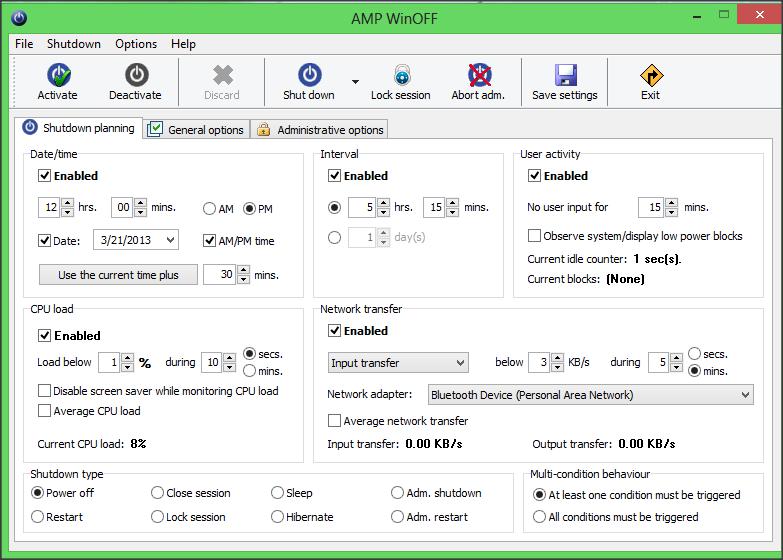Viewport: 783px width, 560px height.
Task: Check Disable screen saver while monitoring CPU load
Action: click(44, 390)
